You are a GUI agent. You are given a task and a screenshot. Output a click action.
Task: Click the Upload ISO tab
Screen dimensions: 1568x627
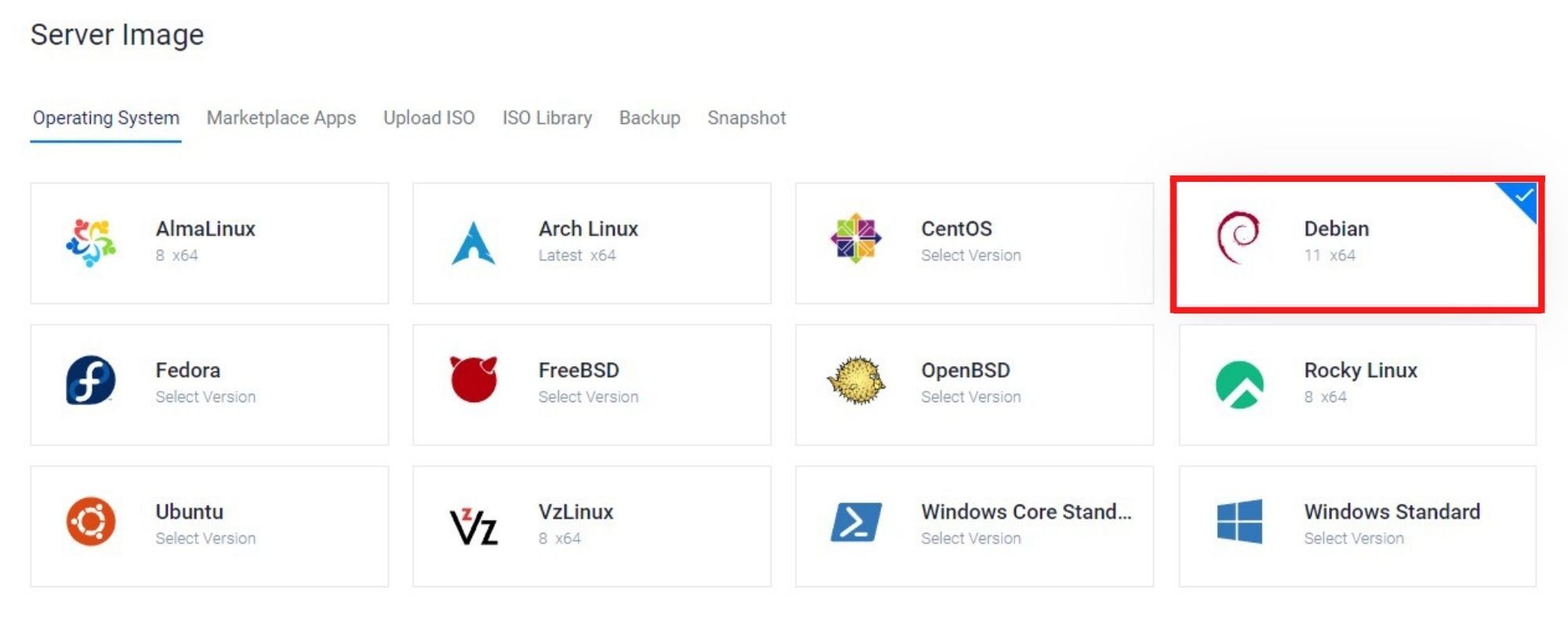428,118
